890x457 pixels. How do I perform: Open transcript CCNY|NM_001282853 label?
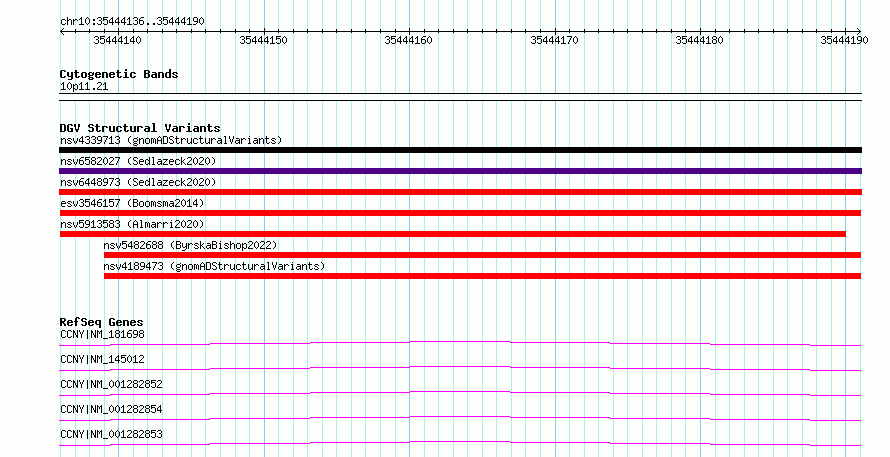(111, 434)
